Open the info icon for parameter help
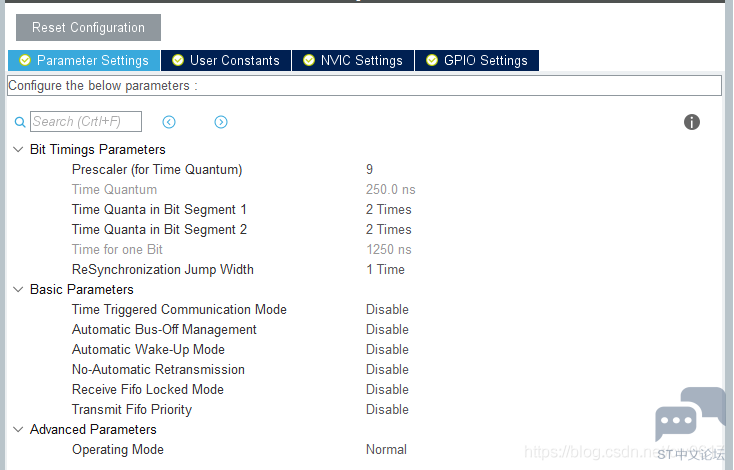 tap(691, 122)
